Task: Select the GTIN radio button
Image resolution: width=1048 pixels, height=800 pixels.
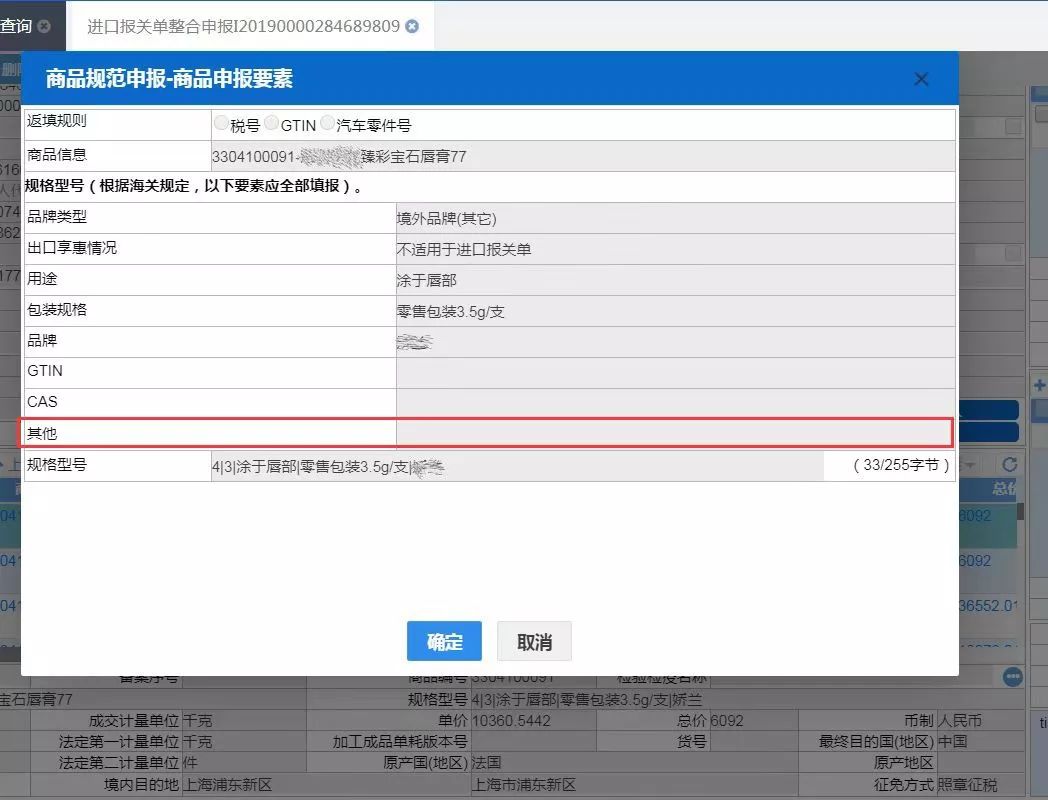Action: point(271,123)
